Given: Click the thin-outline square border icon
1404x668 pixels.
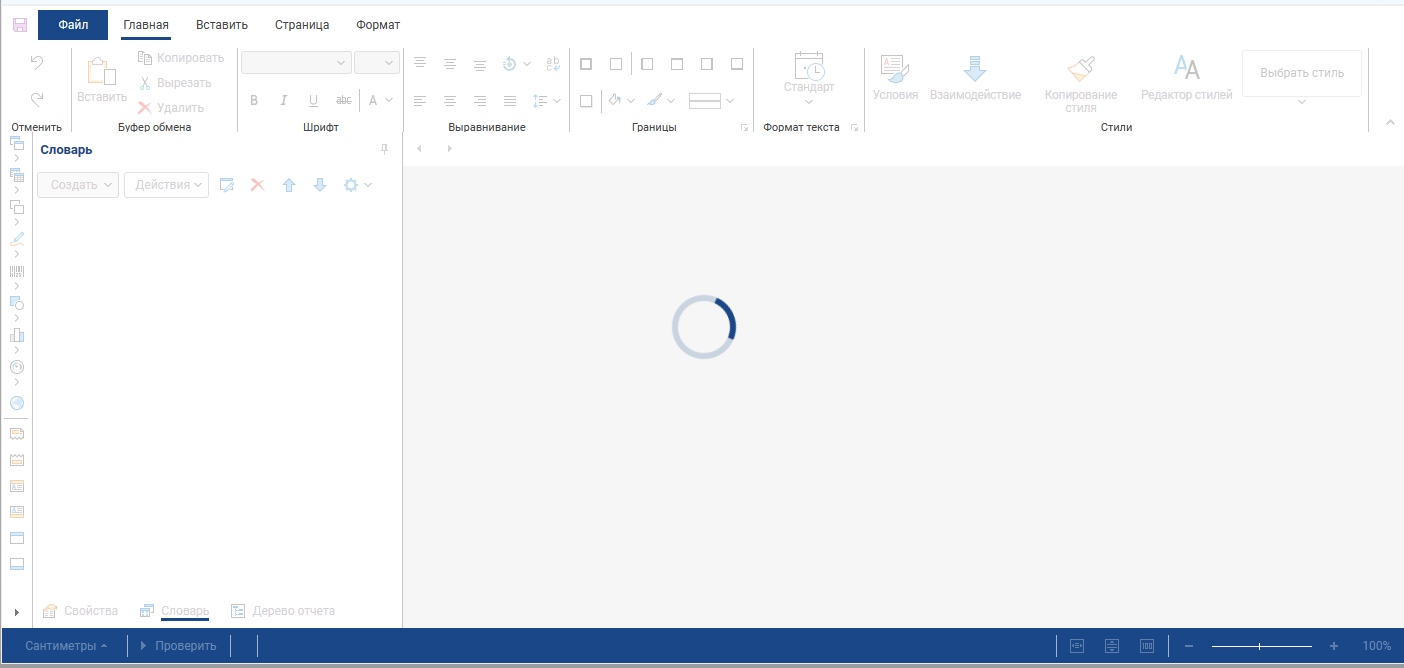Looking at the screenshot, I should pyautogui.click(x=616, y=63).
